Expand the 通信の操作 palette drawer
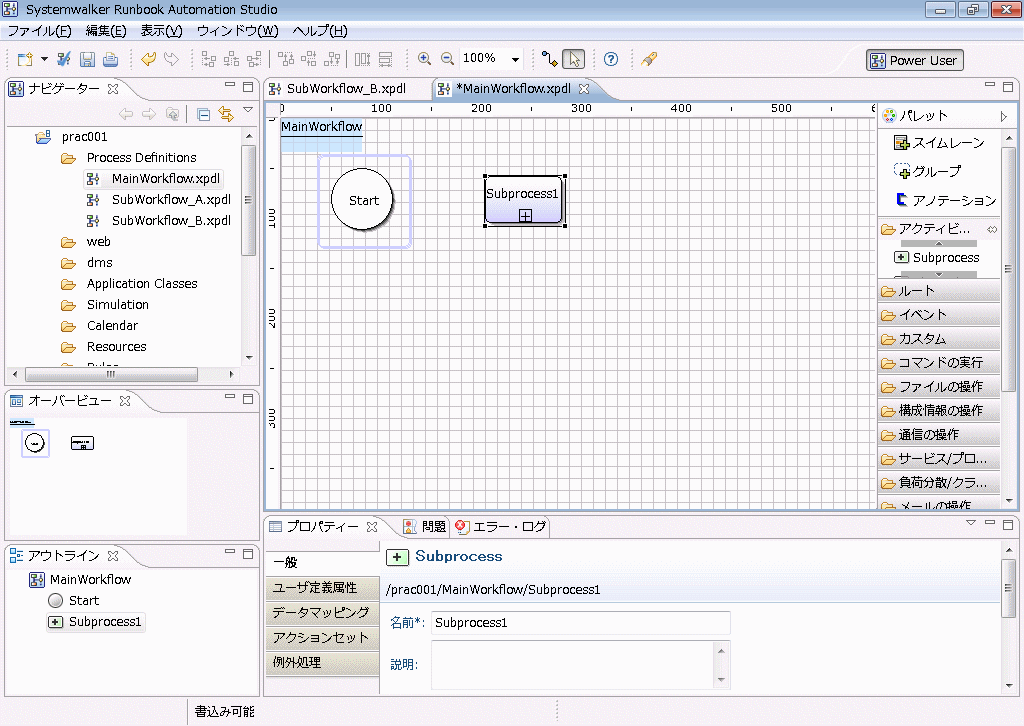Screen dimensions: 1024x726 click(x=939, y=435)
